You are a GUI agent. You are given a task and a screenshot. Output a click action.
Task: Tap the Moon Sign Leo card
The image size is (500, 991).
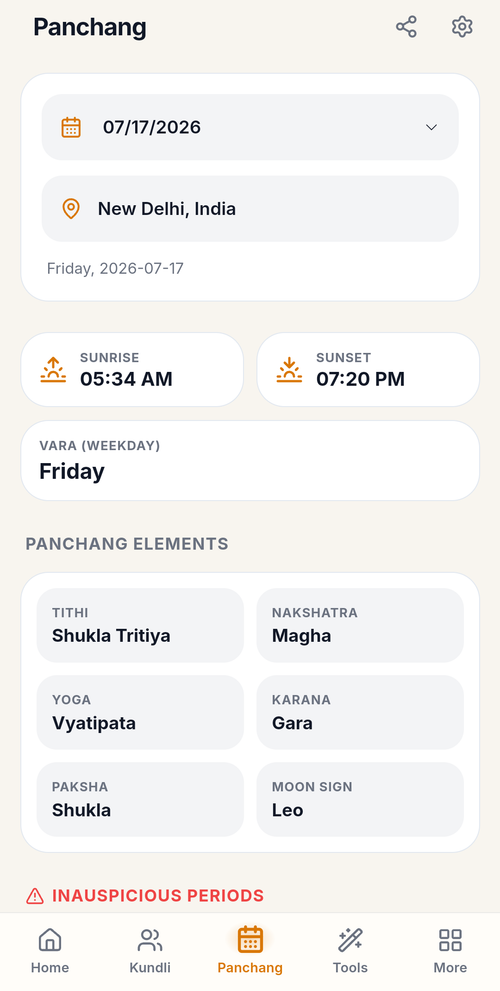click(360, 799)
